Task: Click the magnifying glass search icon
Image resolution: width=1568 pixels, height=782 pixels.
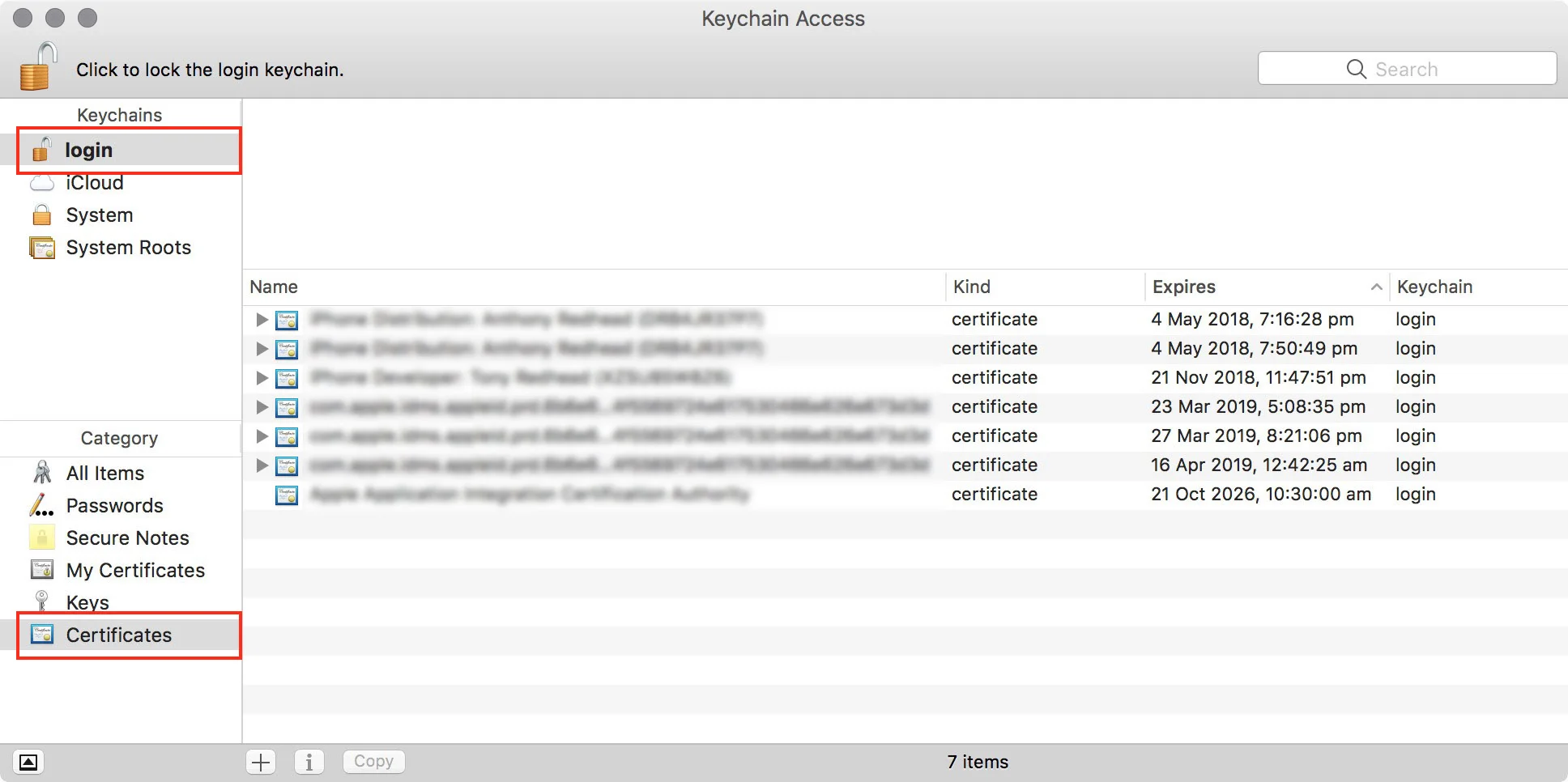Action: pyautogui.click(x=1356, y=69)
